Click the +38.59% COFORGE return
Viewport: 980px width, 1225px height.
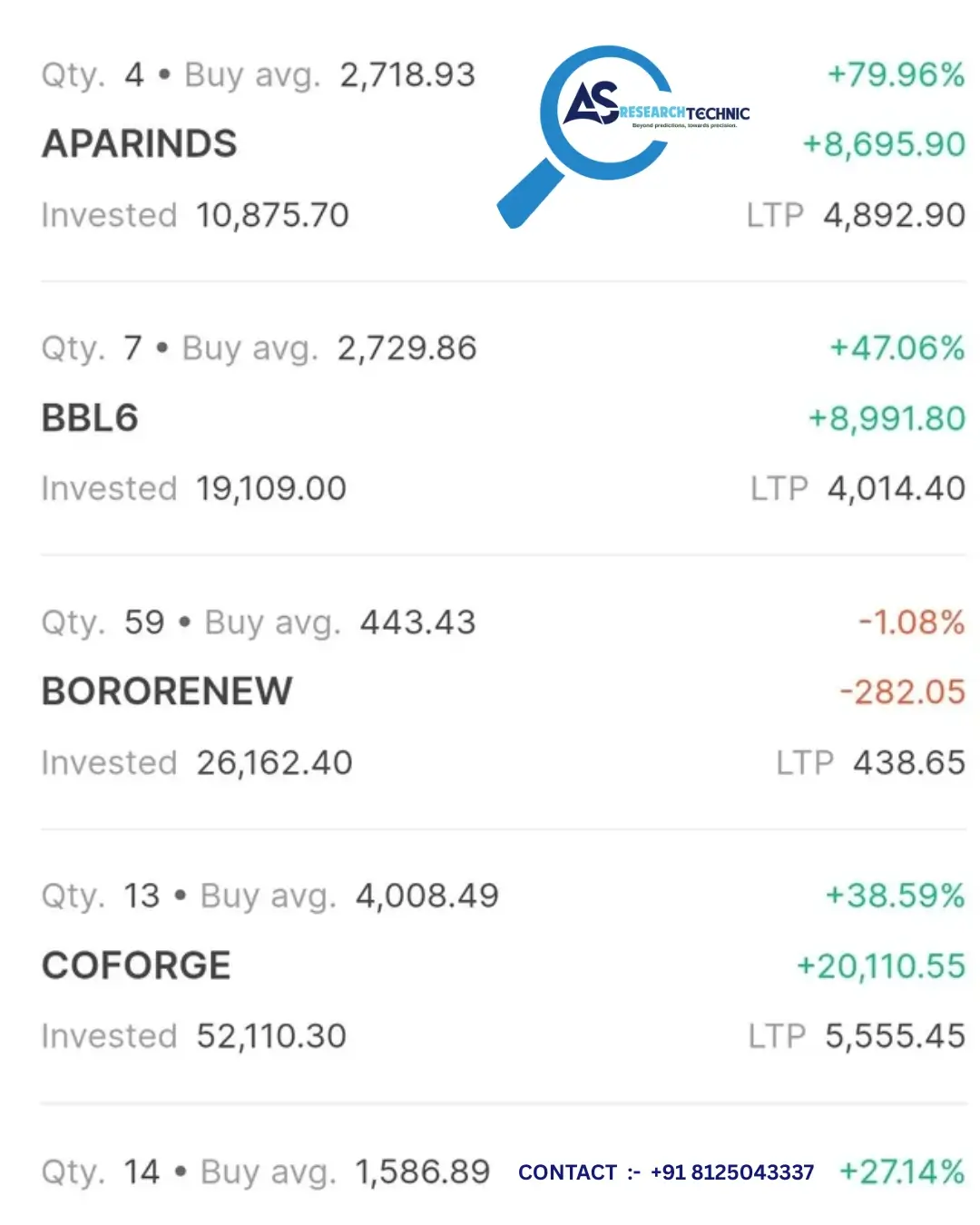pyautogui.click(x=895, y=897)
